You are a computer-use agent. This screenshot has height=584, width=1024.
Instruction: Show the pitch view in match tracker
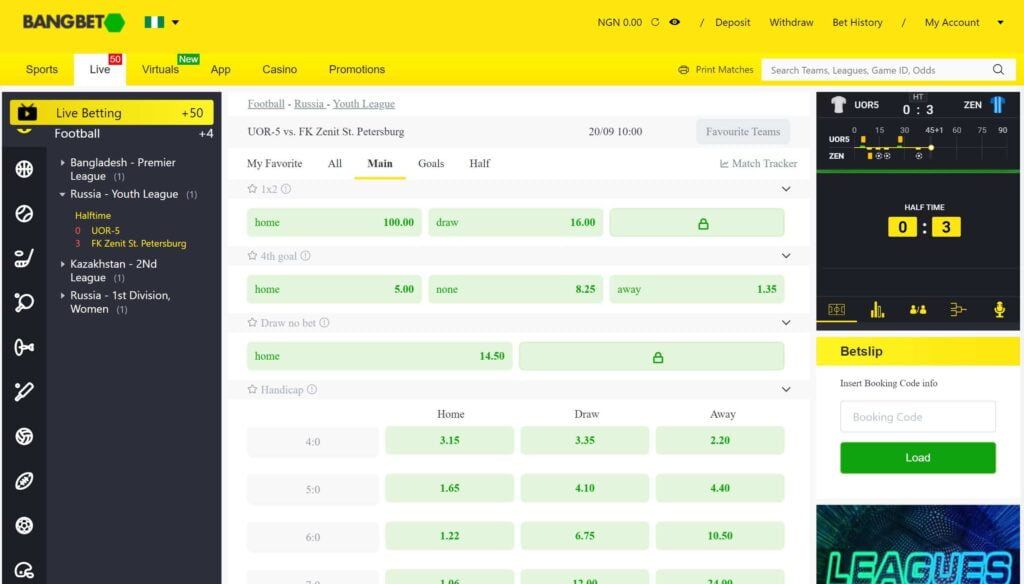tap(837, 310)
